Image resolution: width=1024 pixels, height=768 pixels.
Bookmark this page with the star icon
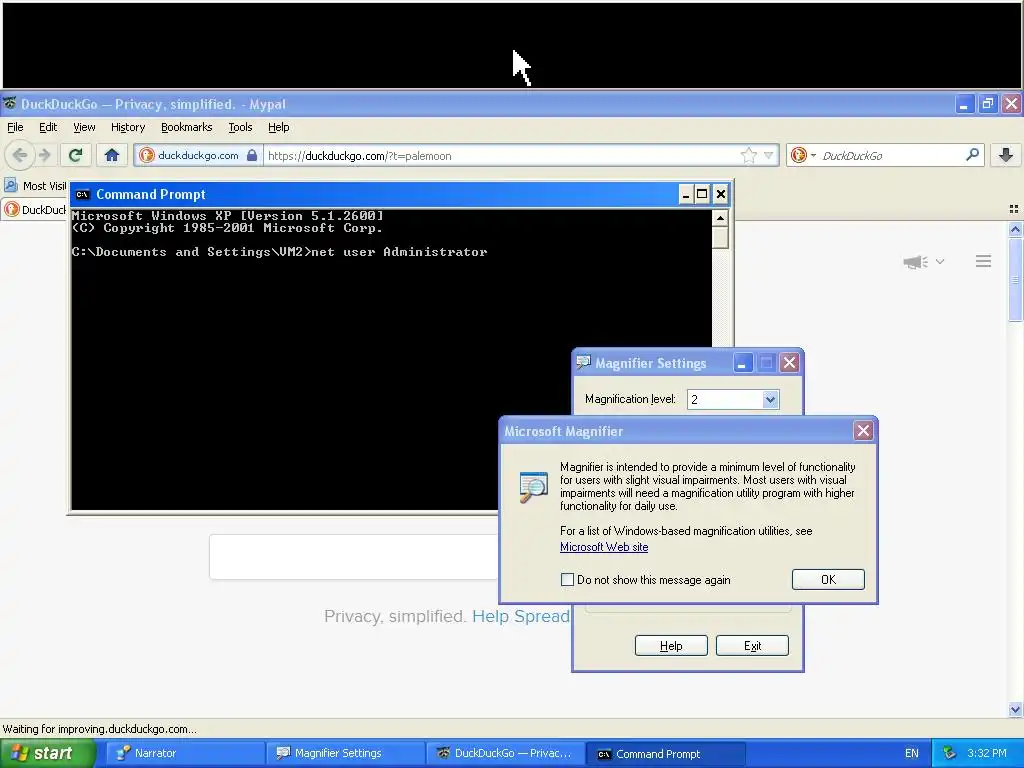pyautogui.click(x=748, y=155)
